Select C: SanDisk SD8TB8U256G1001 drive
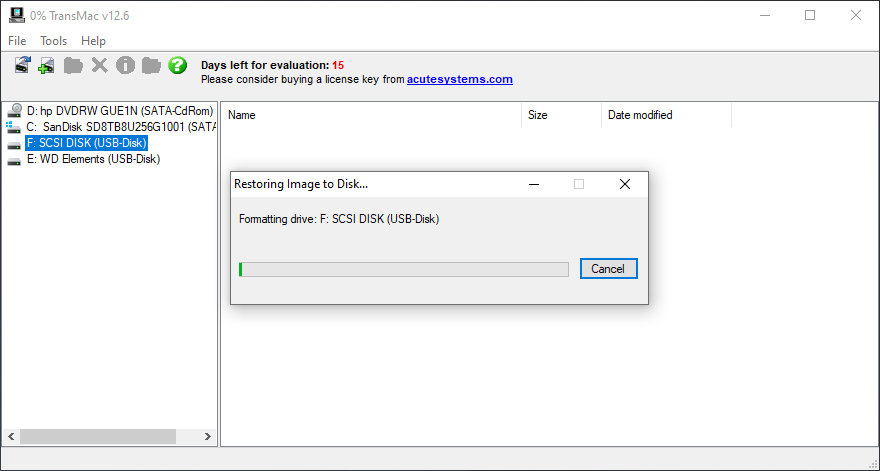 (121, 127)
